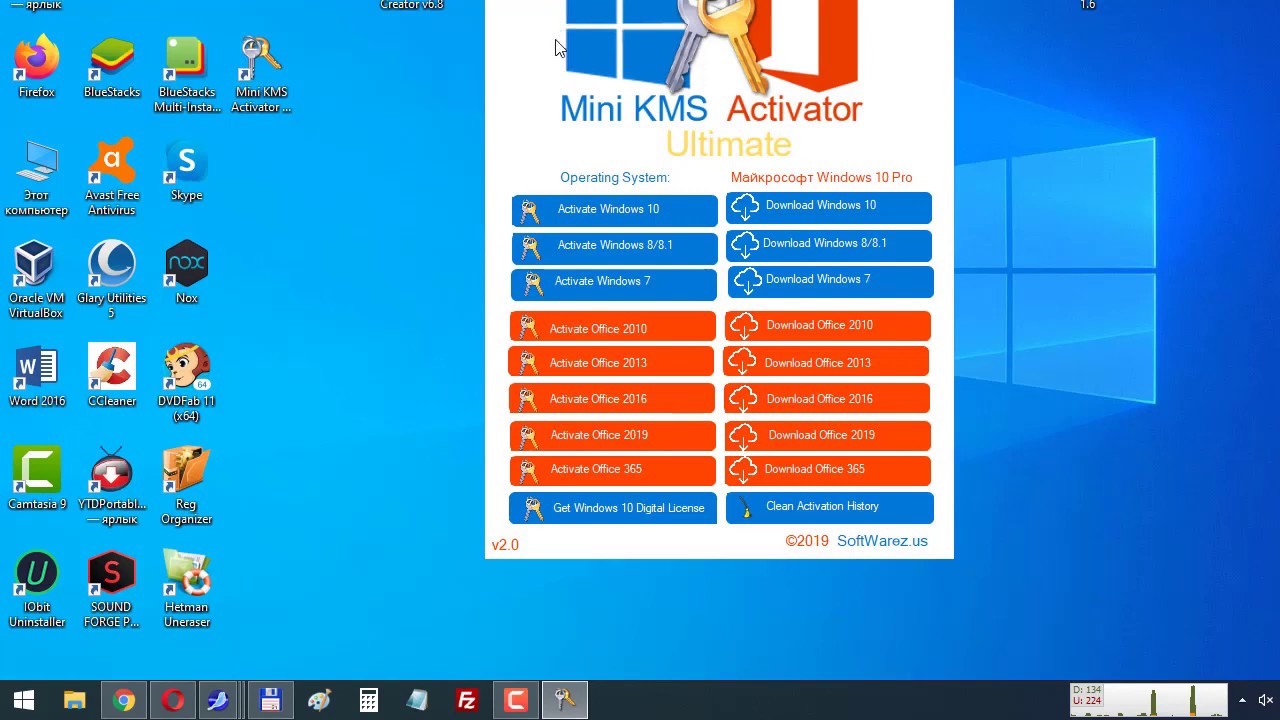Select Oracle VM VirtualBox icon
The width and height of the screenshot is (1280, 720).
click(37, 281)
